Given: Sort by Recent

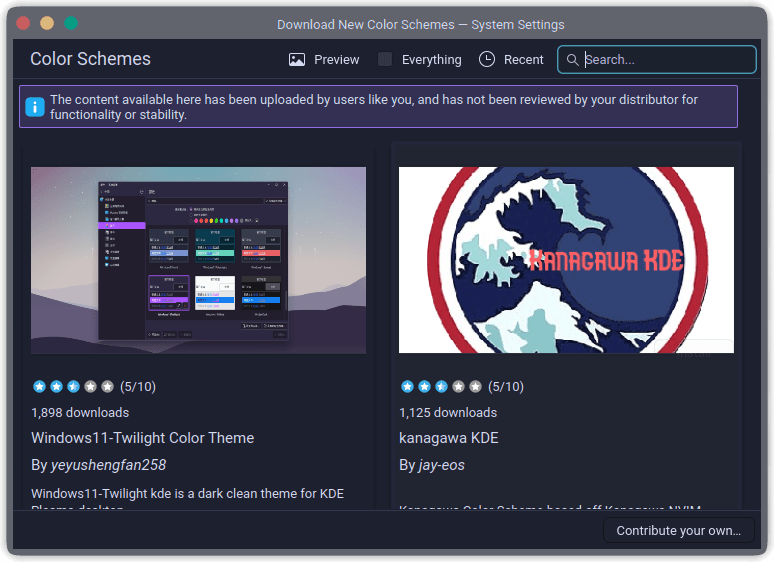Looking at the screenshot, I should pyautogui.click(x=511, y=60).
